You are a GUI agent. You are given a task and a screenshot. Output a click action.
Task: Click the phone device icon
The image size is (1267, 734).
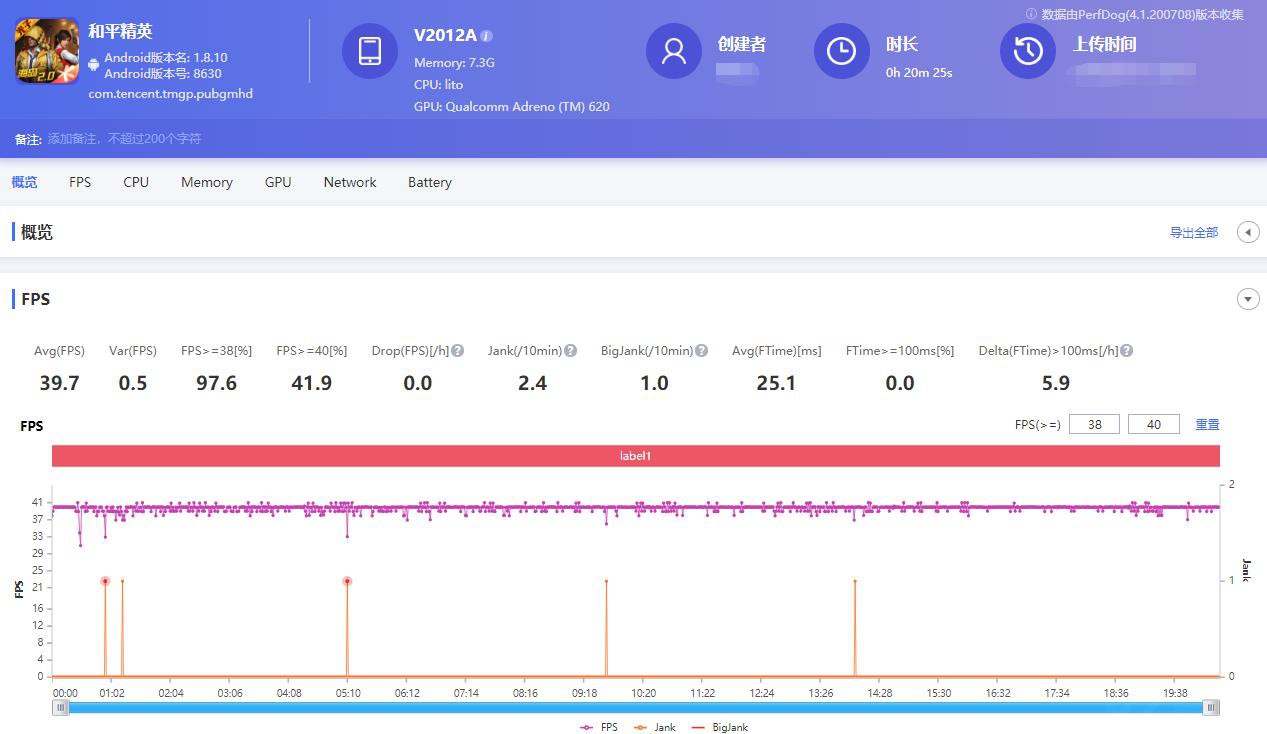[369, 51]
